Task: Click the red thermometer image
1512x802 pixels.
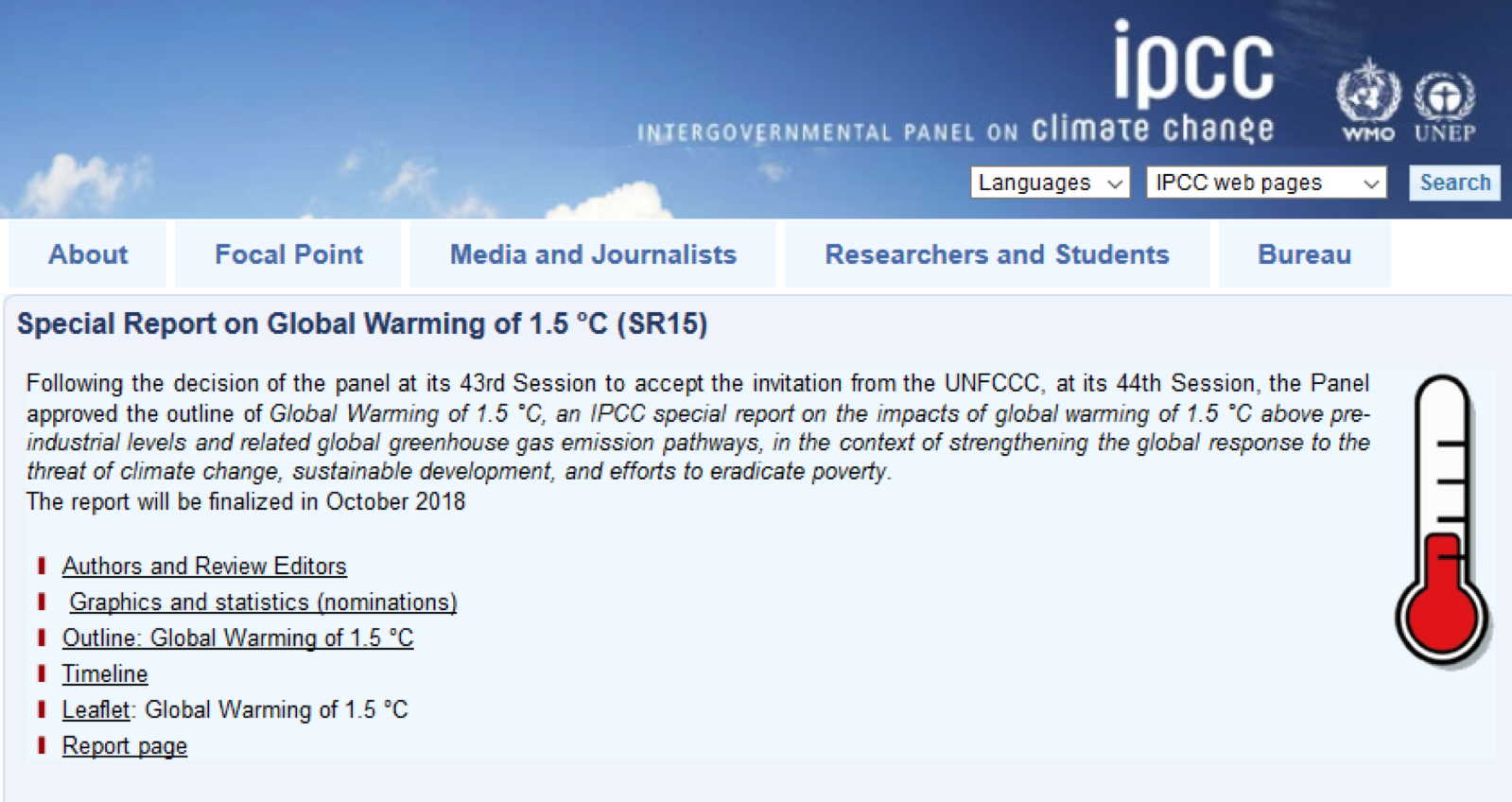Action: 1442,520
